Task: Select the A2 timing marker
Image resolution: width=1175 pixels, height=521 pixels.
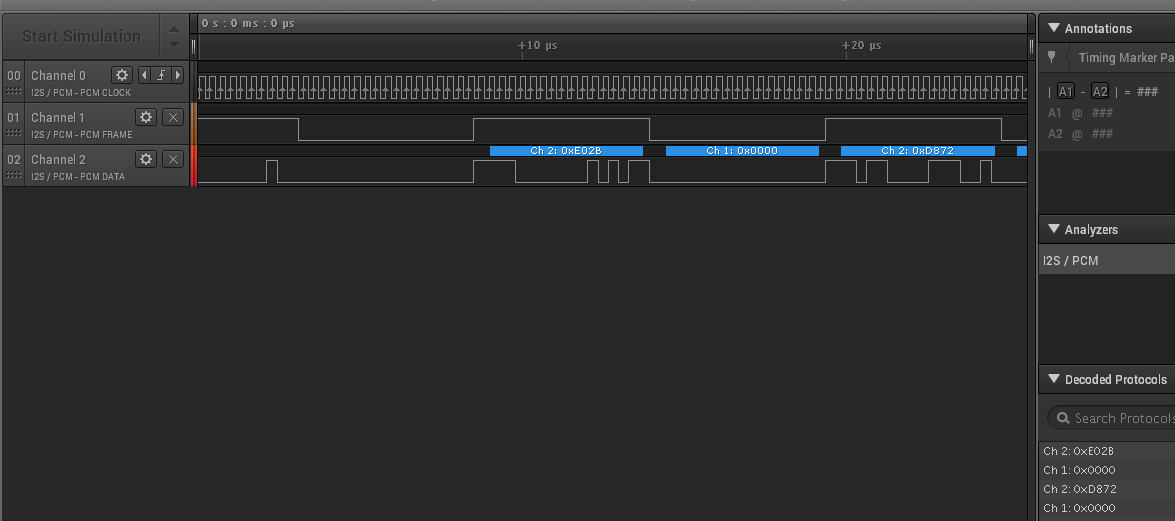Action: (1100, 91)
